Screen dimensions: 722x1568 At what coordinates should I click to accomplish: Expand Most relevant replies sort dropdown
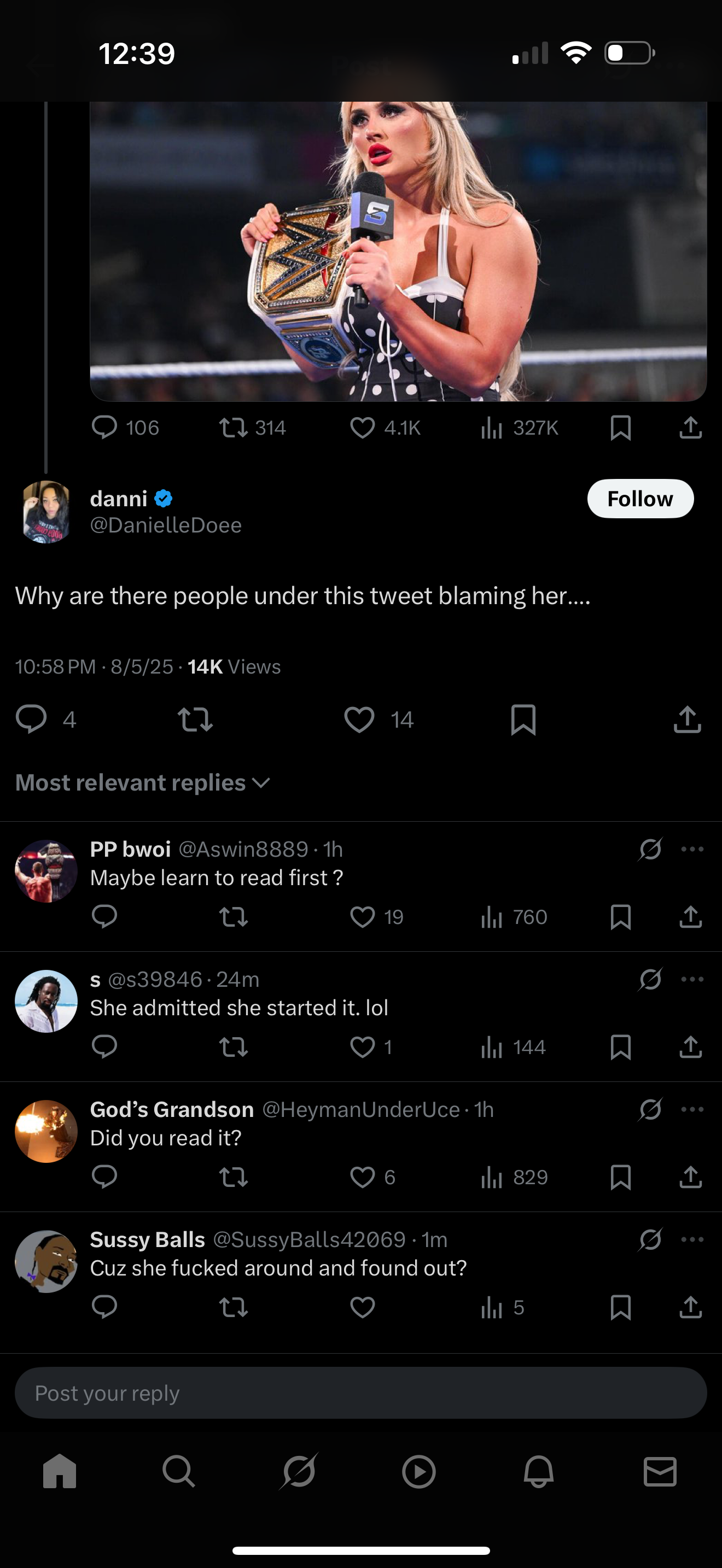pos(142,783)
